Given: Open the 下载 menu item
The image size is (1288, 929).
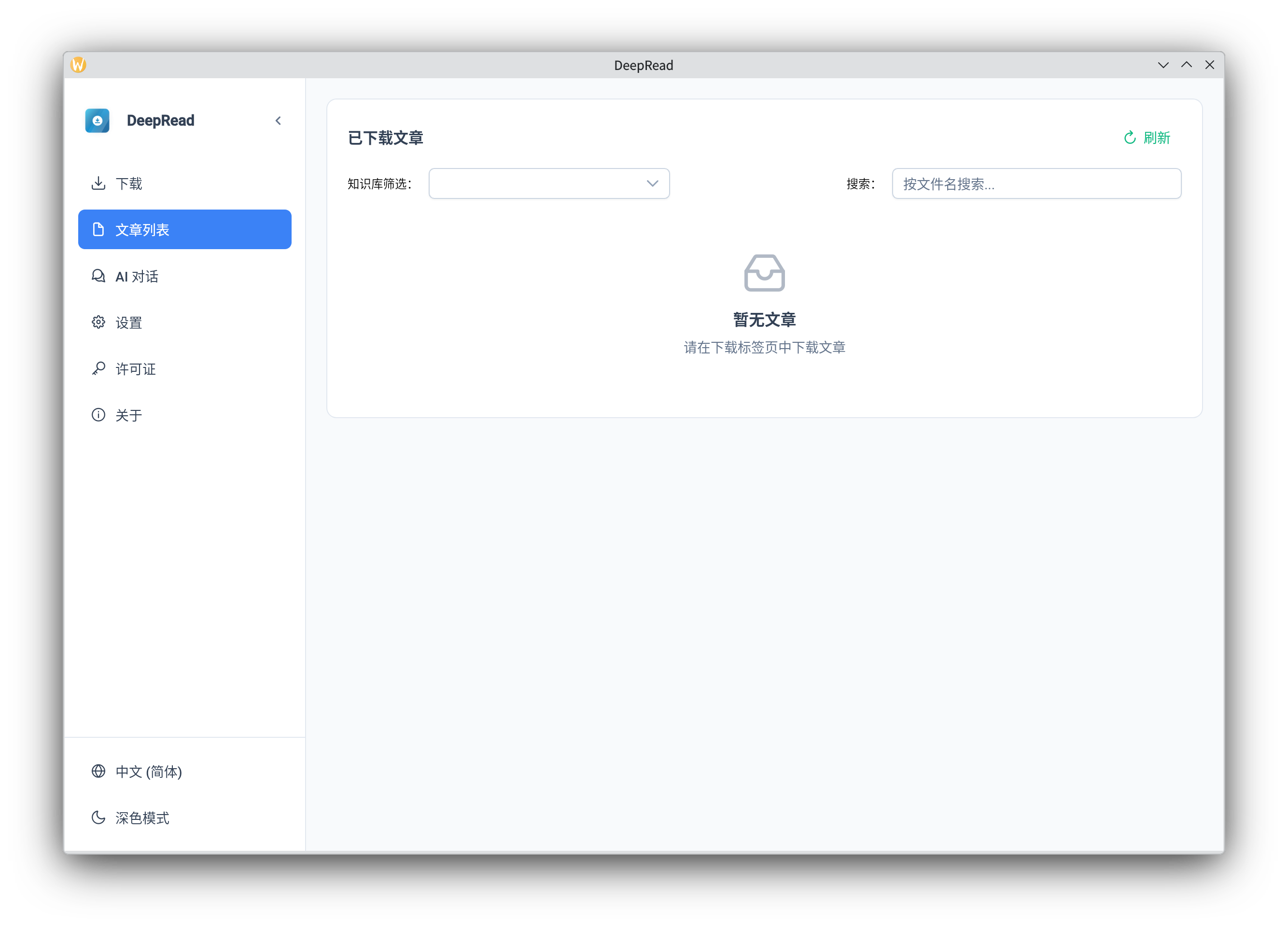Looking at the screenshot, I should (x=129, y=183).
